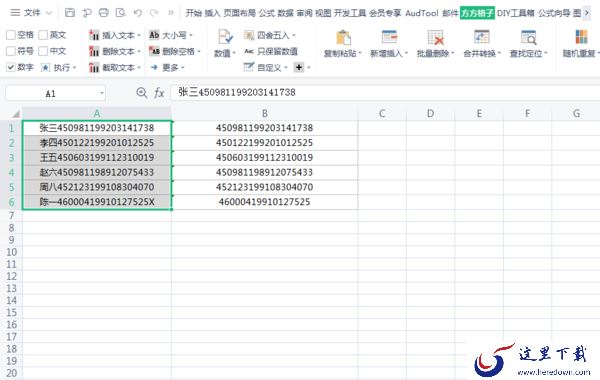Click the print icon in quick toolbar
This screenshot has width=600, height=380.
click(104, 13)
